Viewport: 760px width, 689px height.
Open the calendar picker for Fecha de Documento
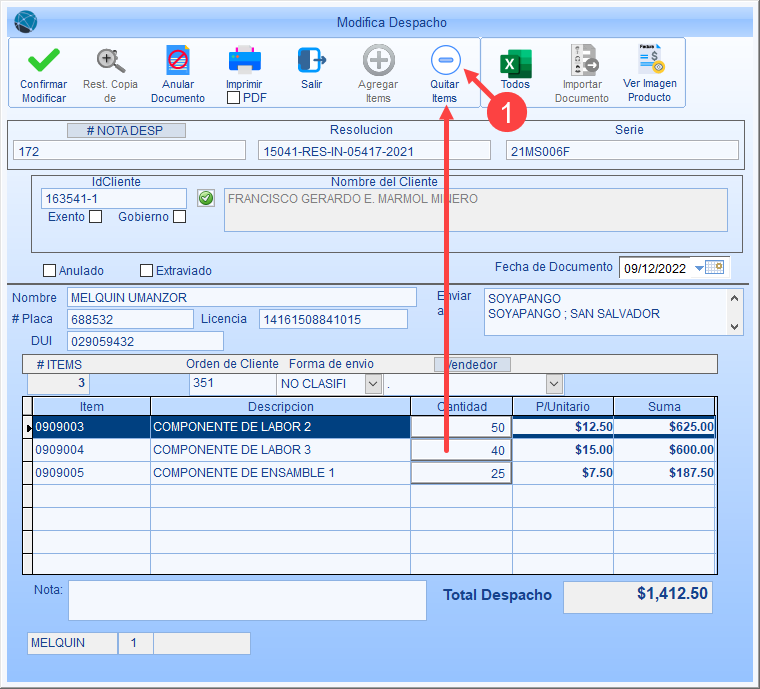click(x=714, y=267)
